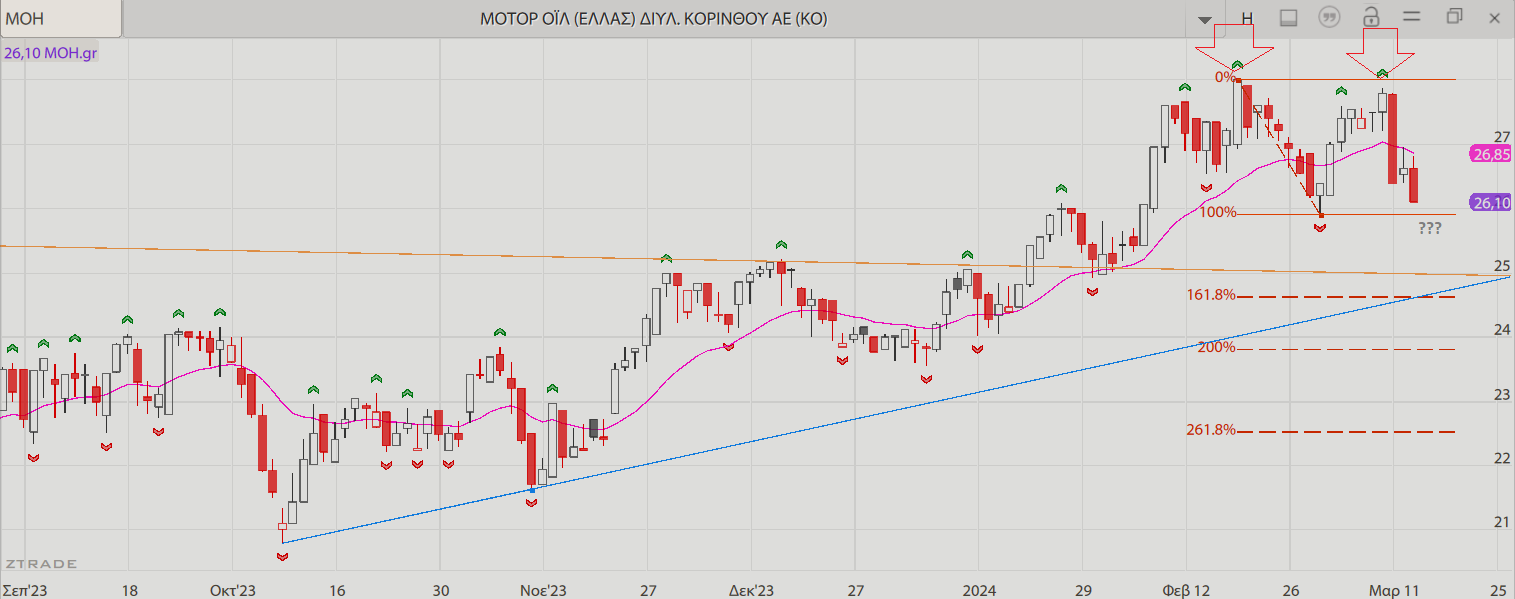Click the Νοε'23 date label
Viewport: 1515px width, 599px height.
click(543, 590)
